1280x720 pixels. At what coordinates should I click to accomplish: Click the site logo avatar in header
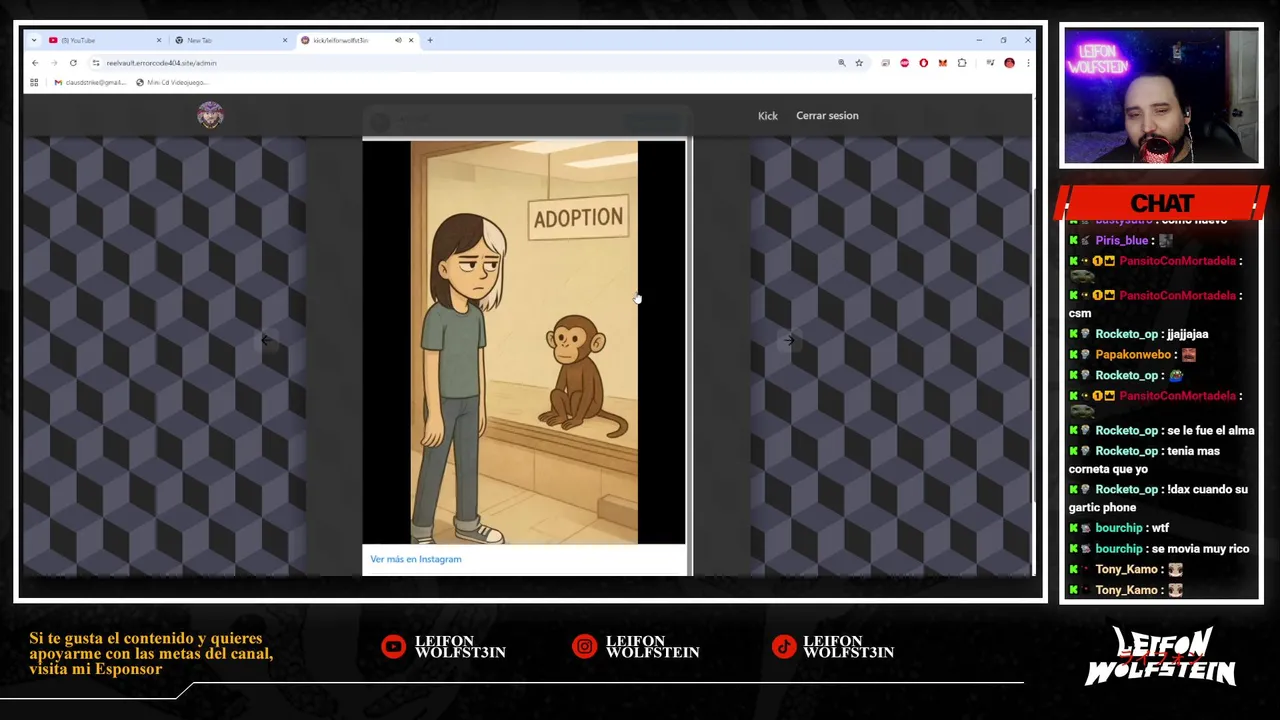[x=210, y=115]
